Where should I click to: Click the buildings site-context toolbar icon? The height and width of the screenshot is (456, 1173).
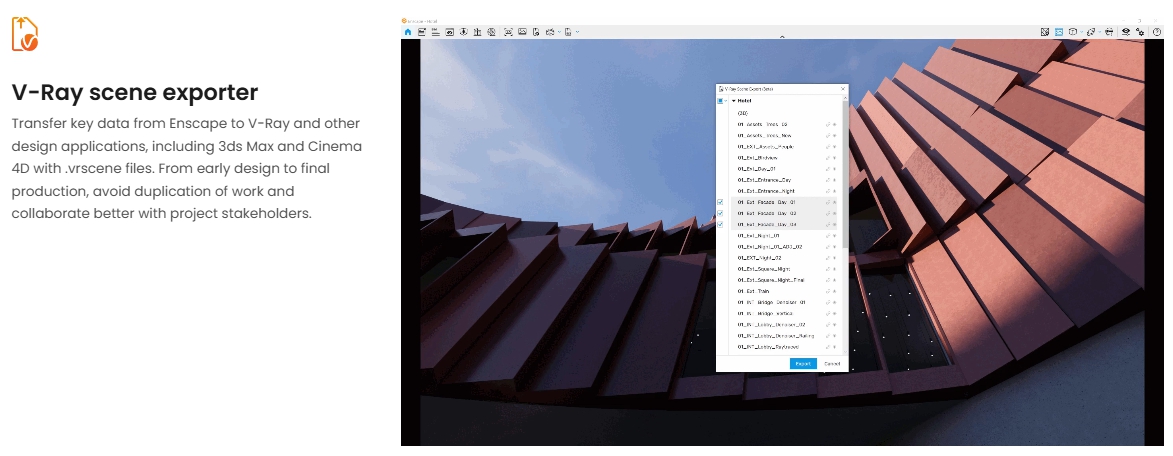point(477,32)
